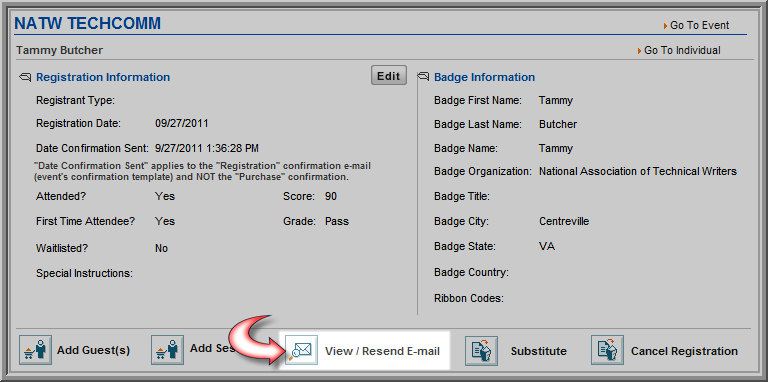Click the Special Instructions label
Viewport: 768px width, 382px height.
coord(84,273)
